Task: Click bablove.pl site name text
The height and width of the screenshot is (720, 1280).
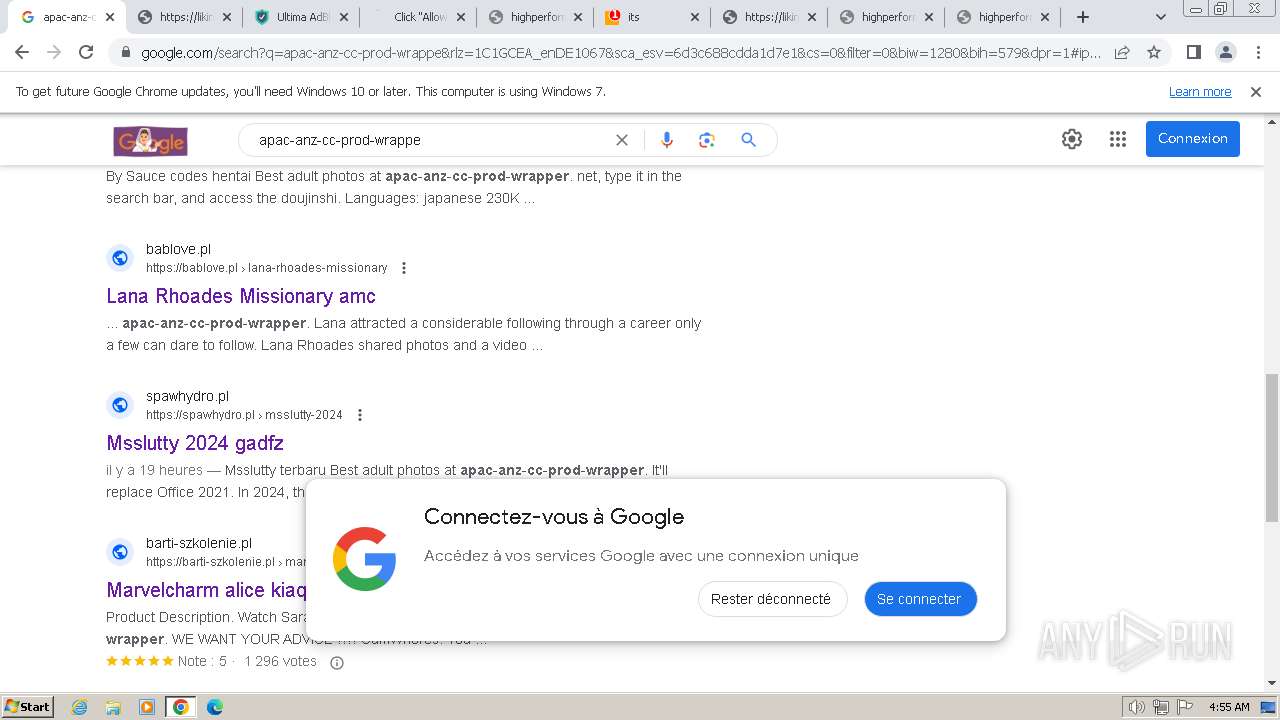Action: pyautogui.click(x=178, y=249)
